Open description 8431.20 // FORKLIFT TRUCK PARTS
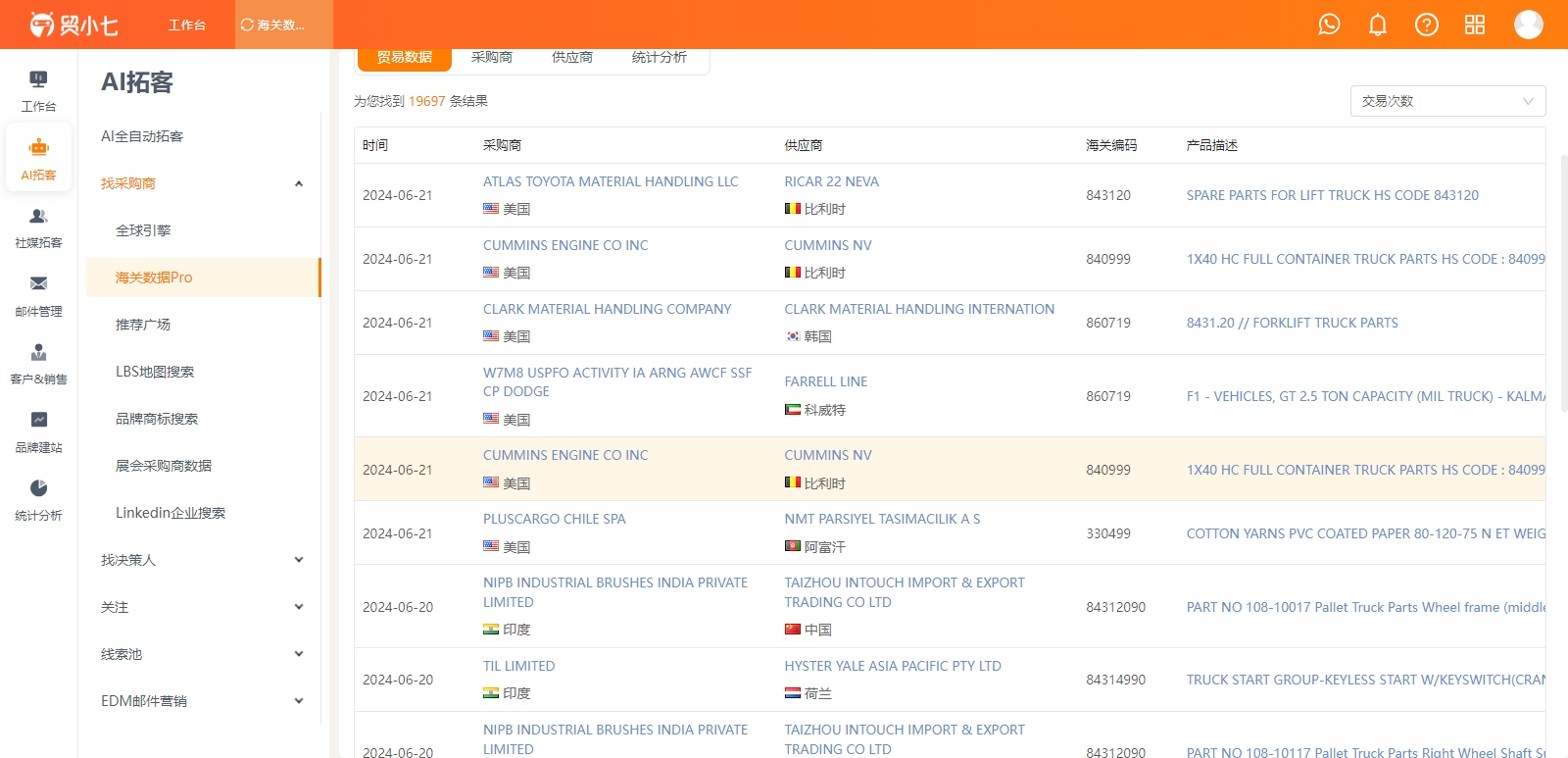 pos(1292,323)
